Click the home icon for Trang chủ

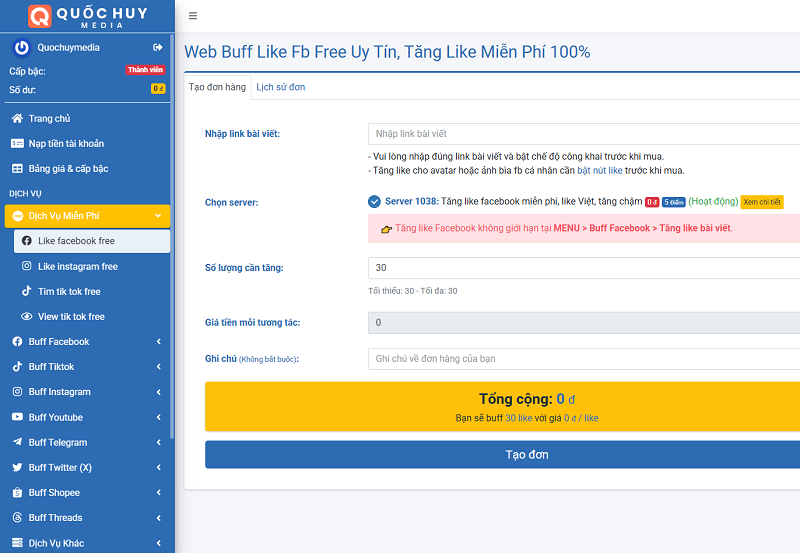coord(17,118)
